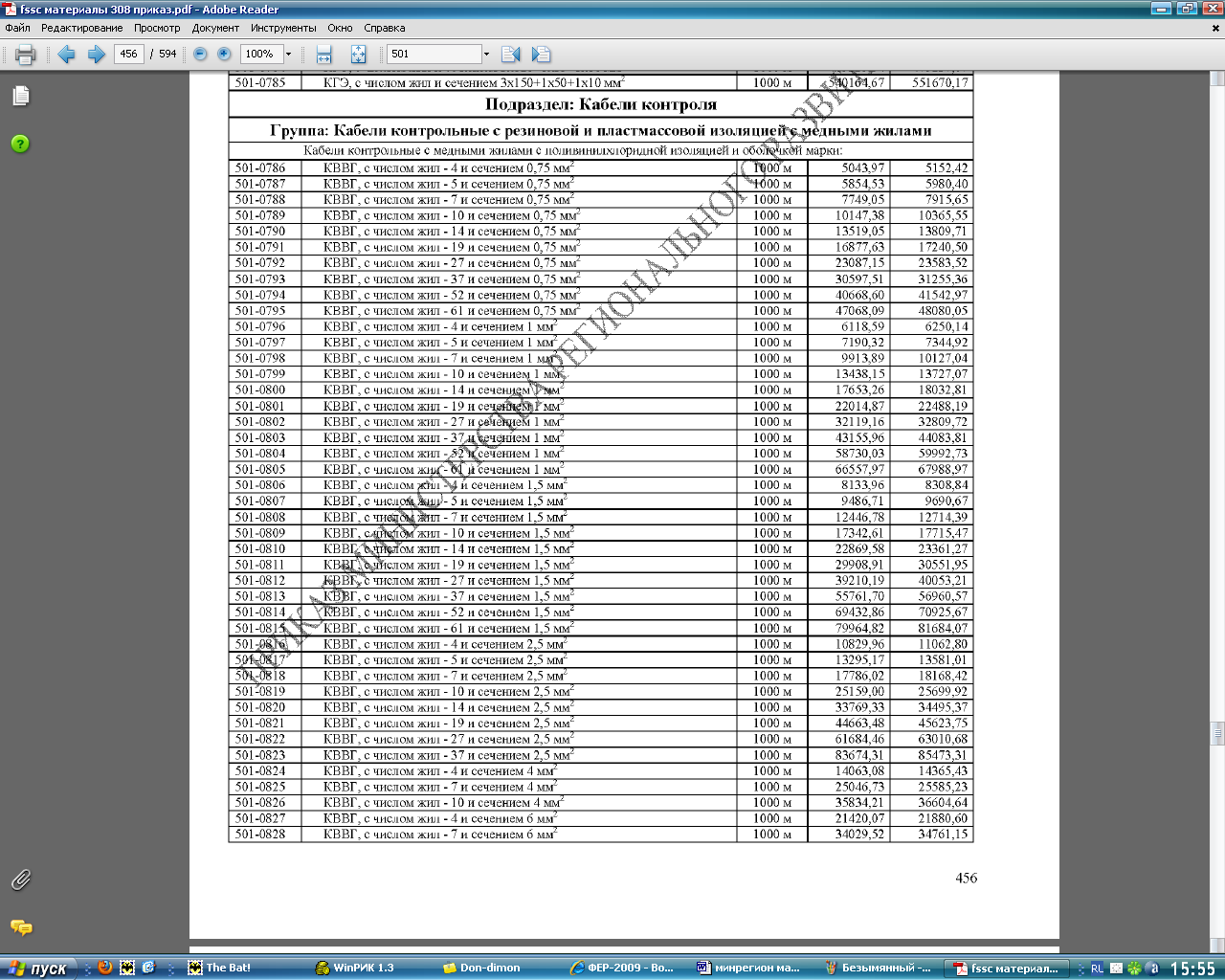Viewport: 1225px width, 980px height.
Task: Click the Print icon in toolbar
Action: 26,55
